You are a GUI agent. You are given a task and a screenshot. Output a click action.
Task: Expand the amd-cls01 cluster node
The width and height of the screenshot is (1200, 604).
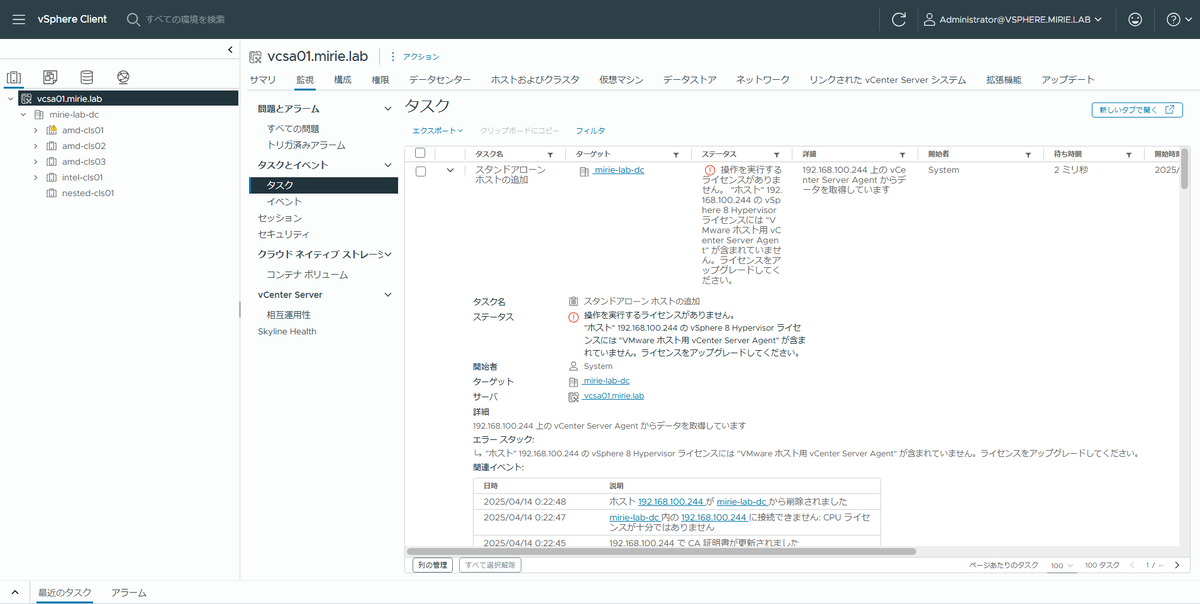point(36,130)
